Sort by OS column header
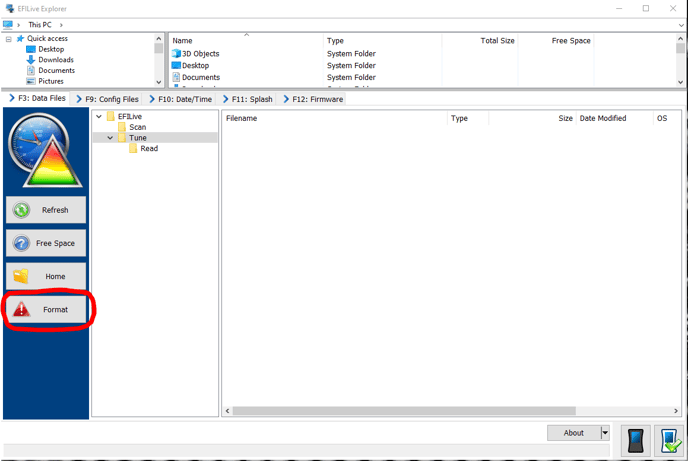The width and height of the screenshot is (688, 461). point(667,118)
